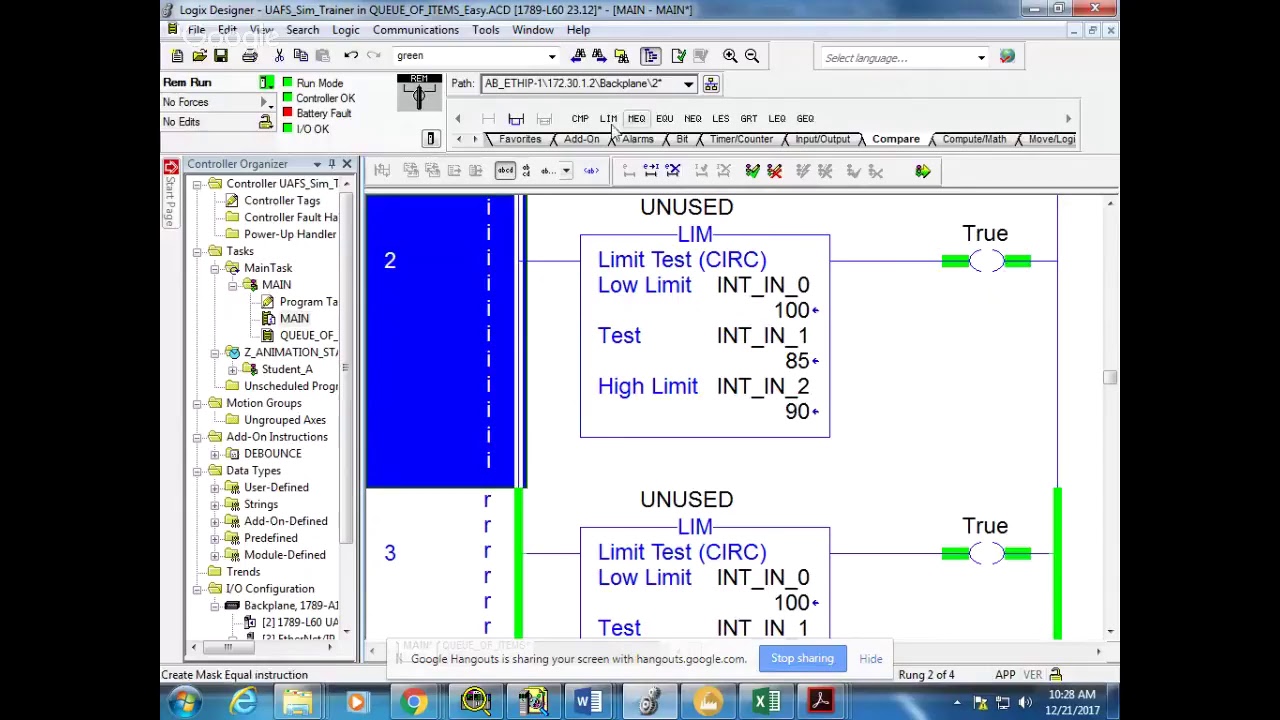
Task: Click the red-X cancel edits icon
Action: pyautogui.click(x=774, y=171)
